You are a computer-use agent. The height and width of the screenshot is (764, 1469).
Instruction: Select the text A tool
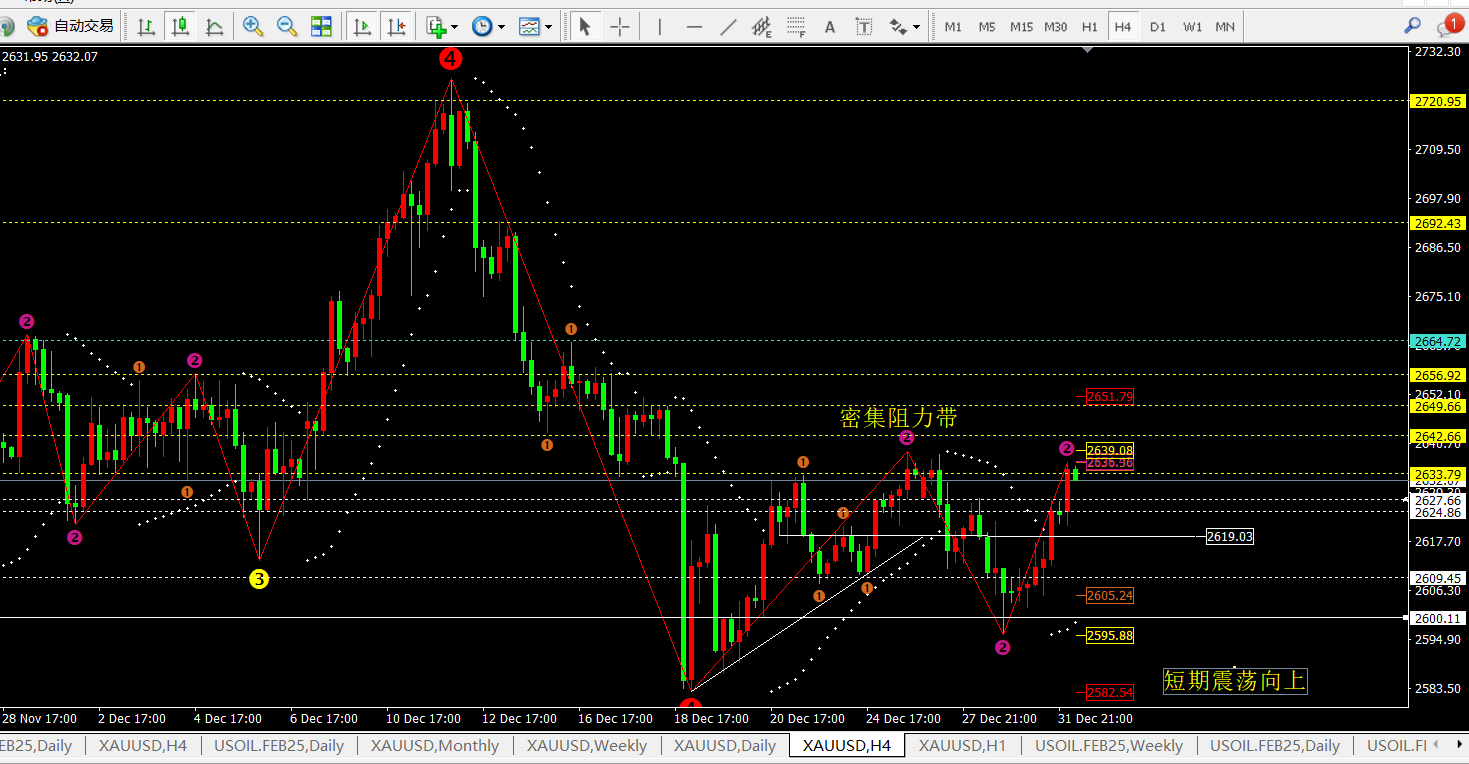click(x=830, y=26)
